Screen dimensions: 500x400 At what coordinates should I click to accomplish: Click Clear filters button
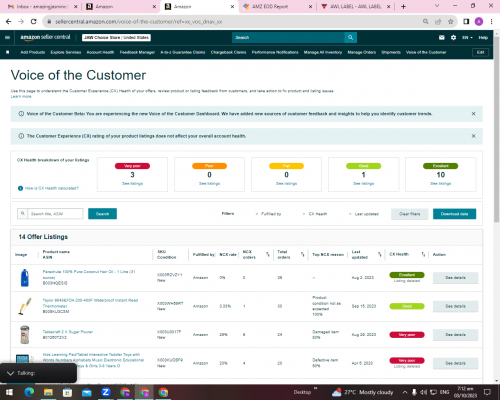point(410,214)
